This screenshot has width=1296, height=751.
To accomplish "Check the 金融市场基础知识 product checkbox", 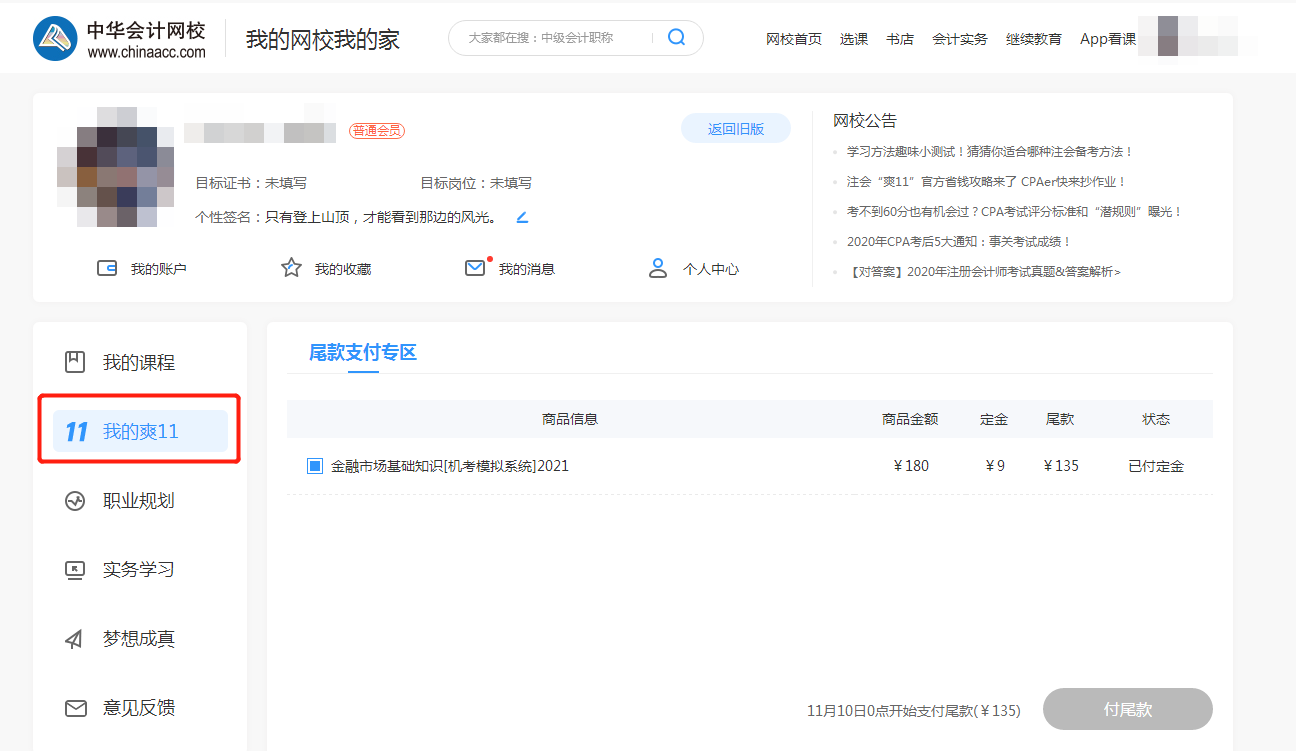I will click(x=314, y=465).
